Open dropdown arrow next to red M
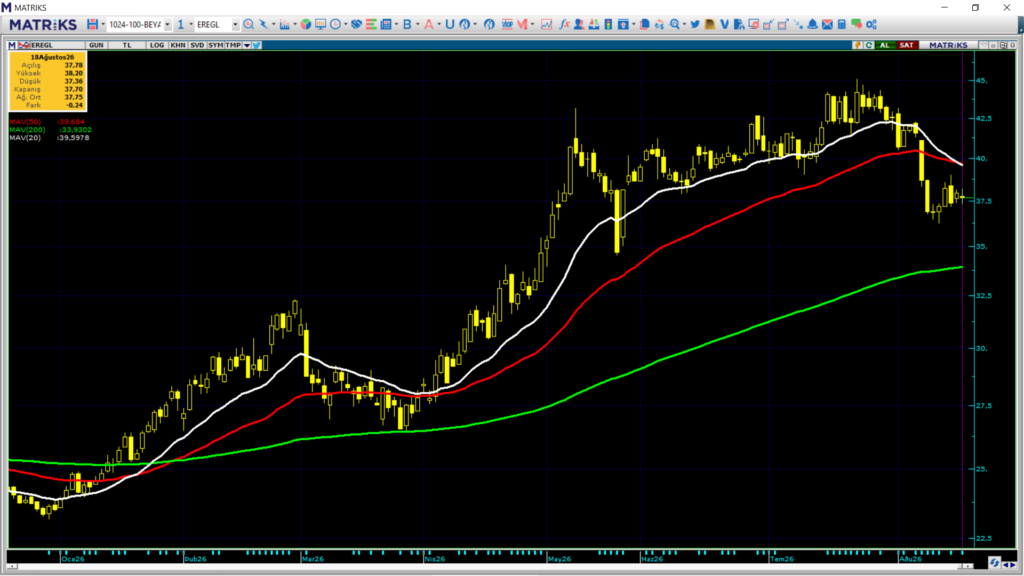 click(532, 24)
